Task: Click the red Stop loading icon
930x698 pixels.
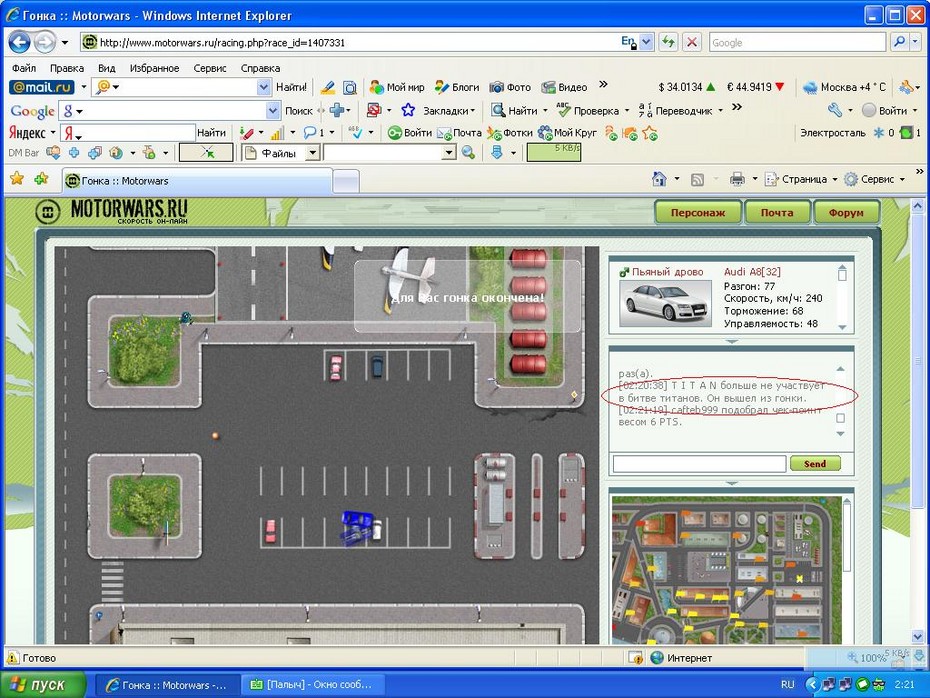Action: point(692,42)
